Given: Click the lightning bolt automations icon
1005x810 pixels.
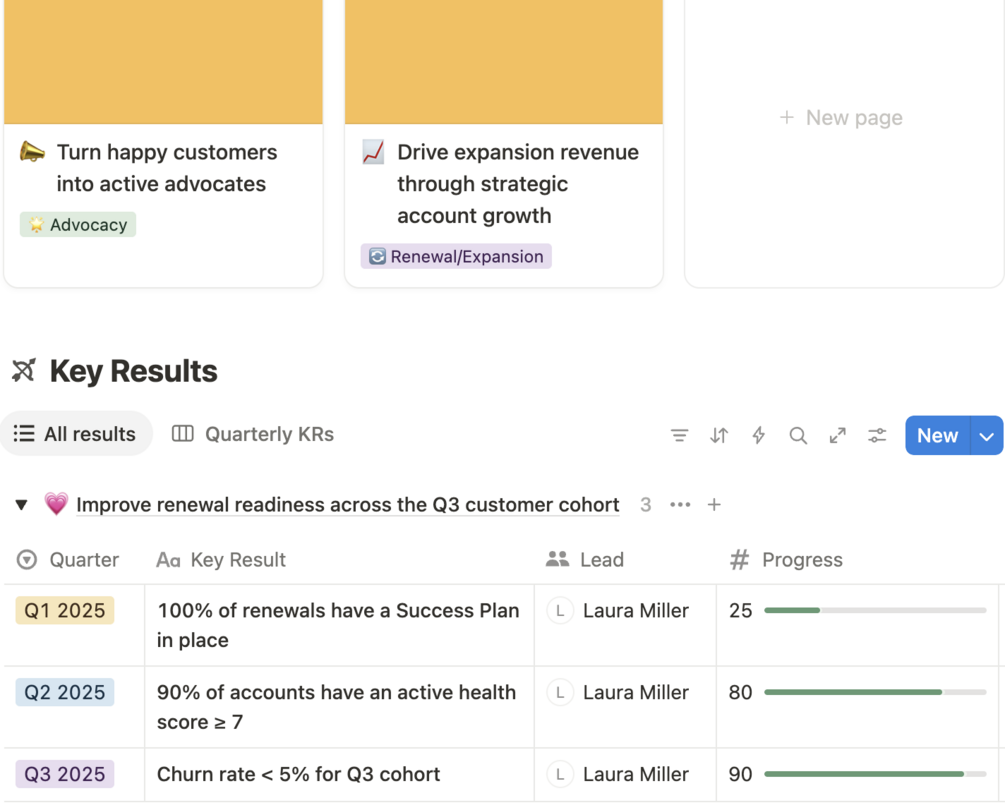Looking at the screenshot, I should pyautogui.click(x=759, y=435).
